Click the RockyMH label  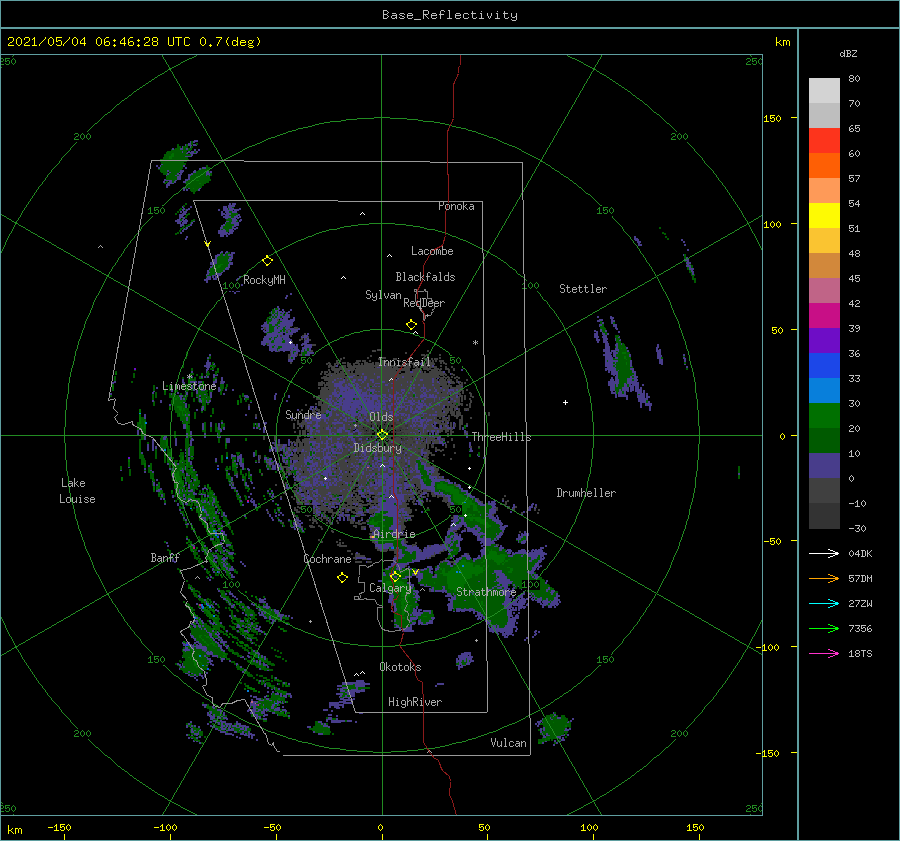tap(264, 280)
